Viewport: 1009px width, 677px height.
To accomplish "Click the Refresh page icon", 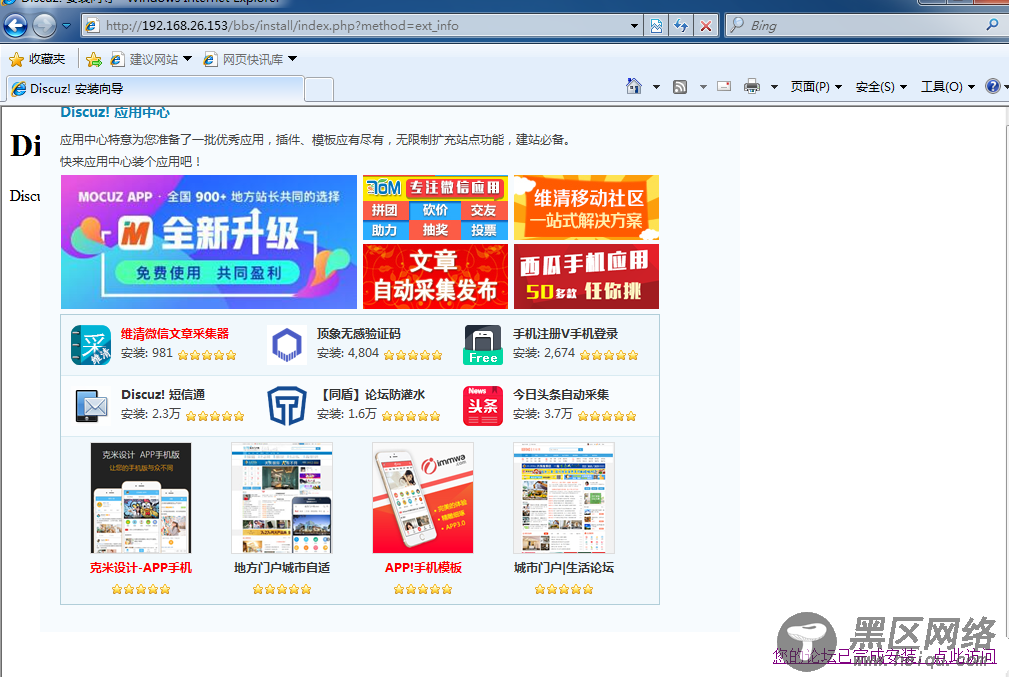I will 681,26.
